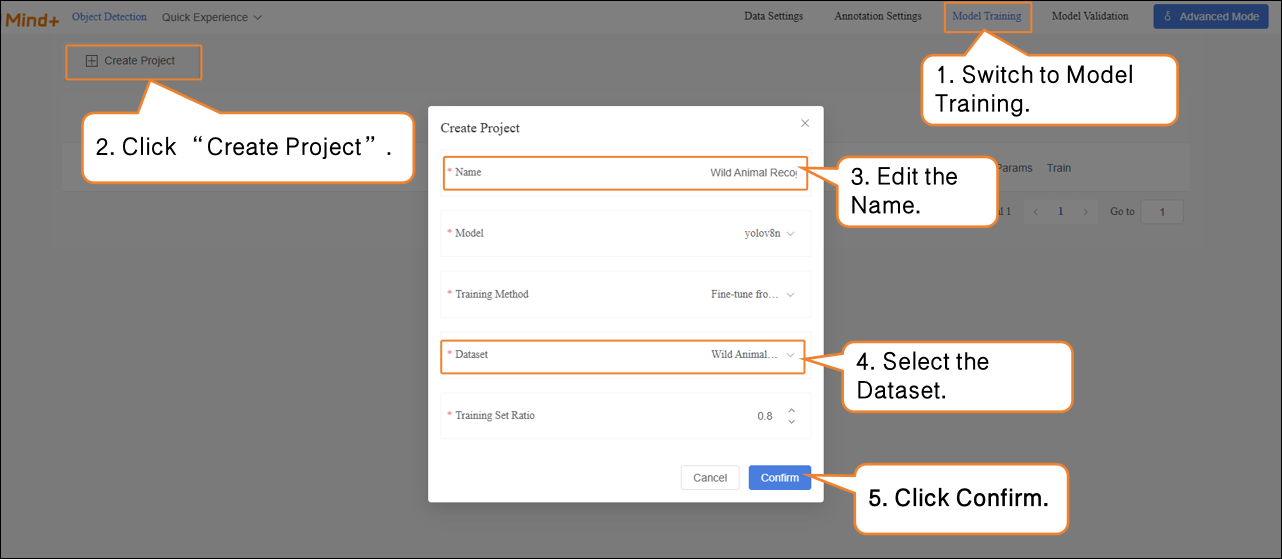Open the Dataset dropdown selector

pos(753,355)
